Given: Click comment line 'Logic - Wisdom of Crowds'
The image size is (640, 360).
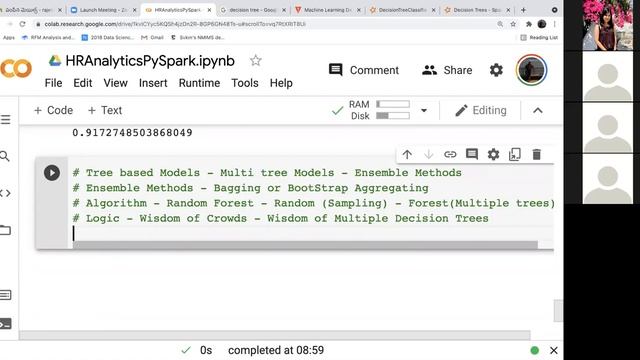Looking at the screenshot, I should tap(280, 218).
